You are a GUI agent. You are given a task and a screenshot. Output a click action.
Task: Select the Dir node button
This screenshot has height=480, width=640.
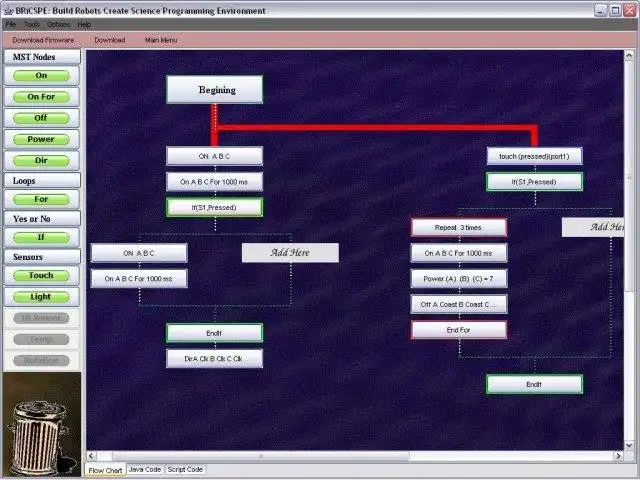(x=41, y=160)
